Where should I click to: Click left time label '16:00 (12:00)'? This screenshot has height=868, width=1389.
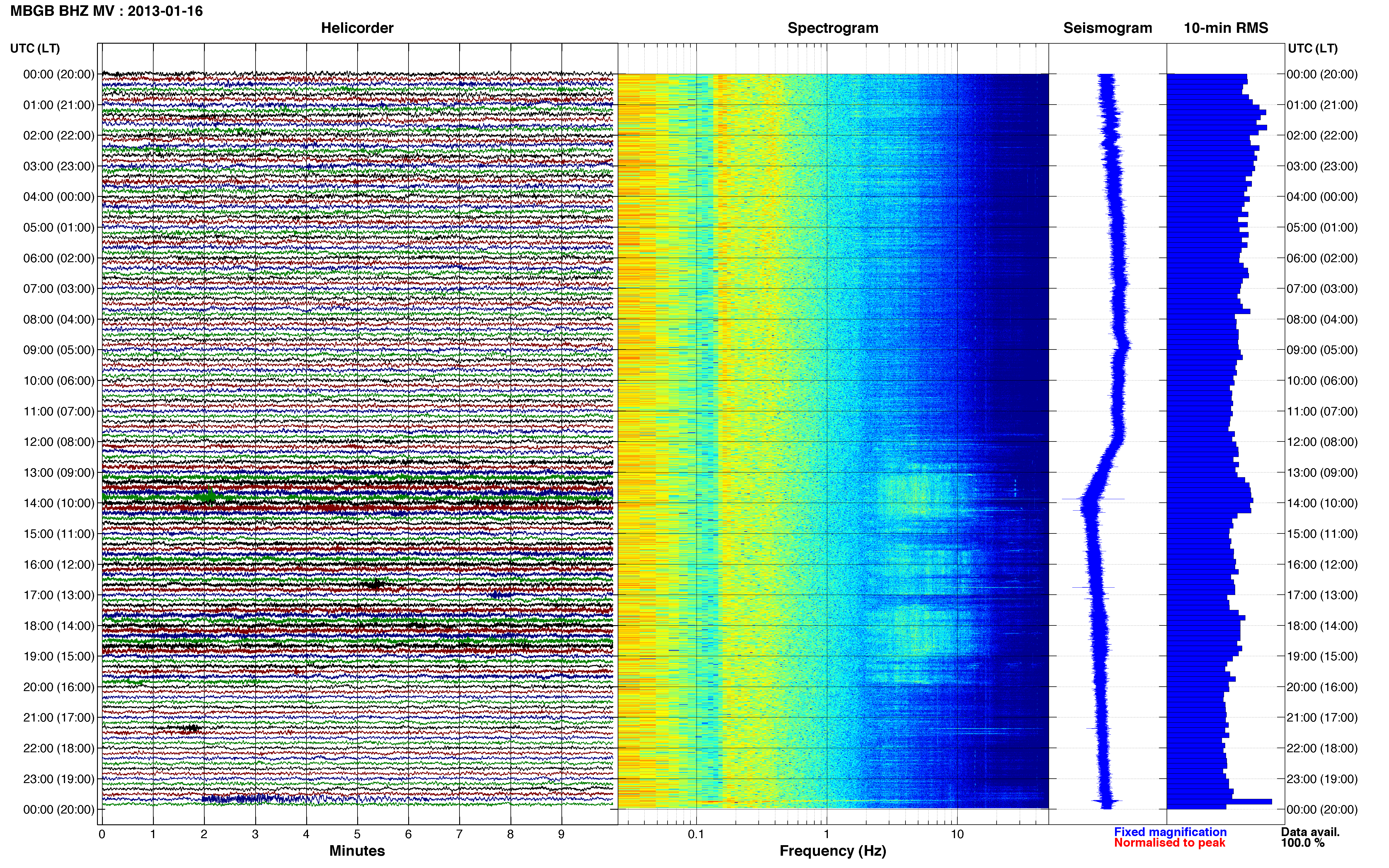59,564
